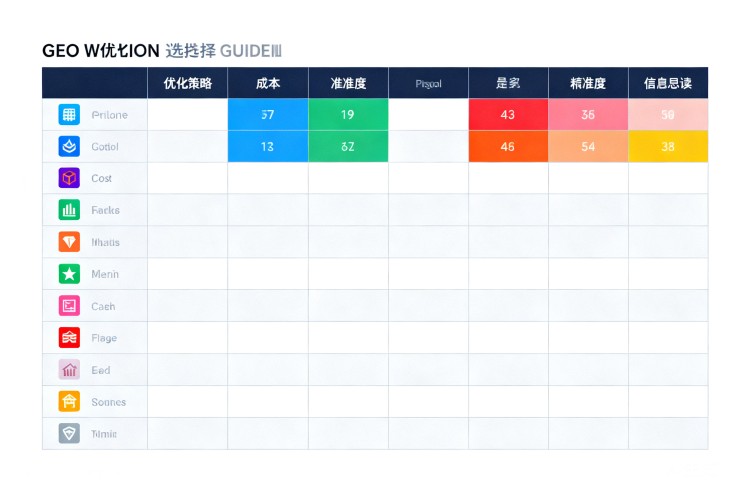Click the yellow cell with value 38
This screenshot has height=500, width=750.
coord(668,146)
